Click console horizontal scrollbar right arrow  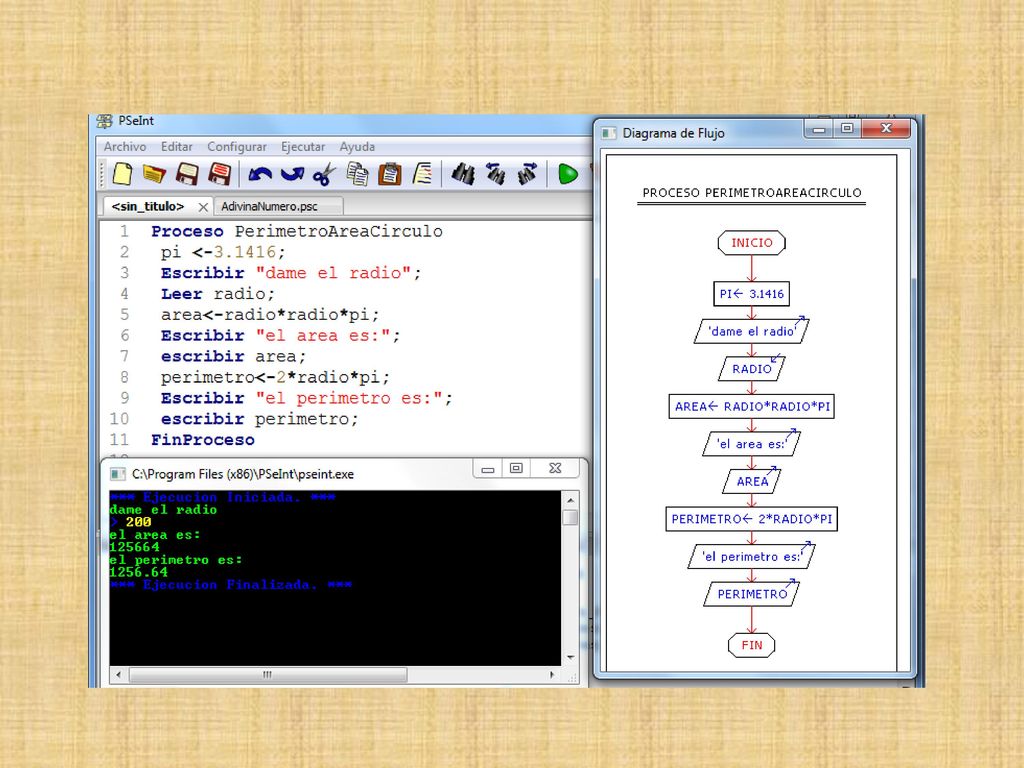(552, 675)
